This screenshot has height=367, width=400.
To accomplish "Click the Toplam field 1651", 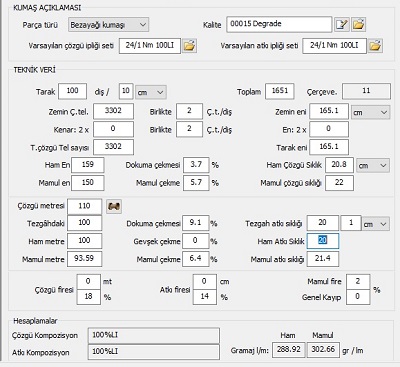I will pyautogui.click(x=280, y=91).
